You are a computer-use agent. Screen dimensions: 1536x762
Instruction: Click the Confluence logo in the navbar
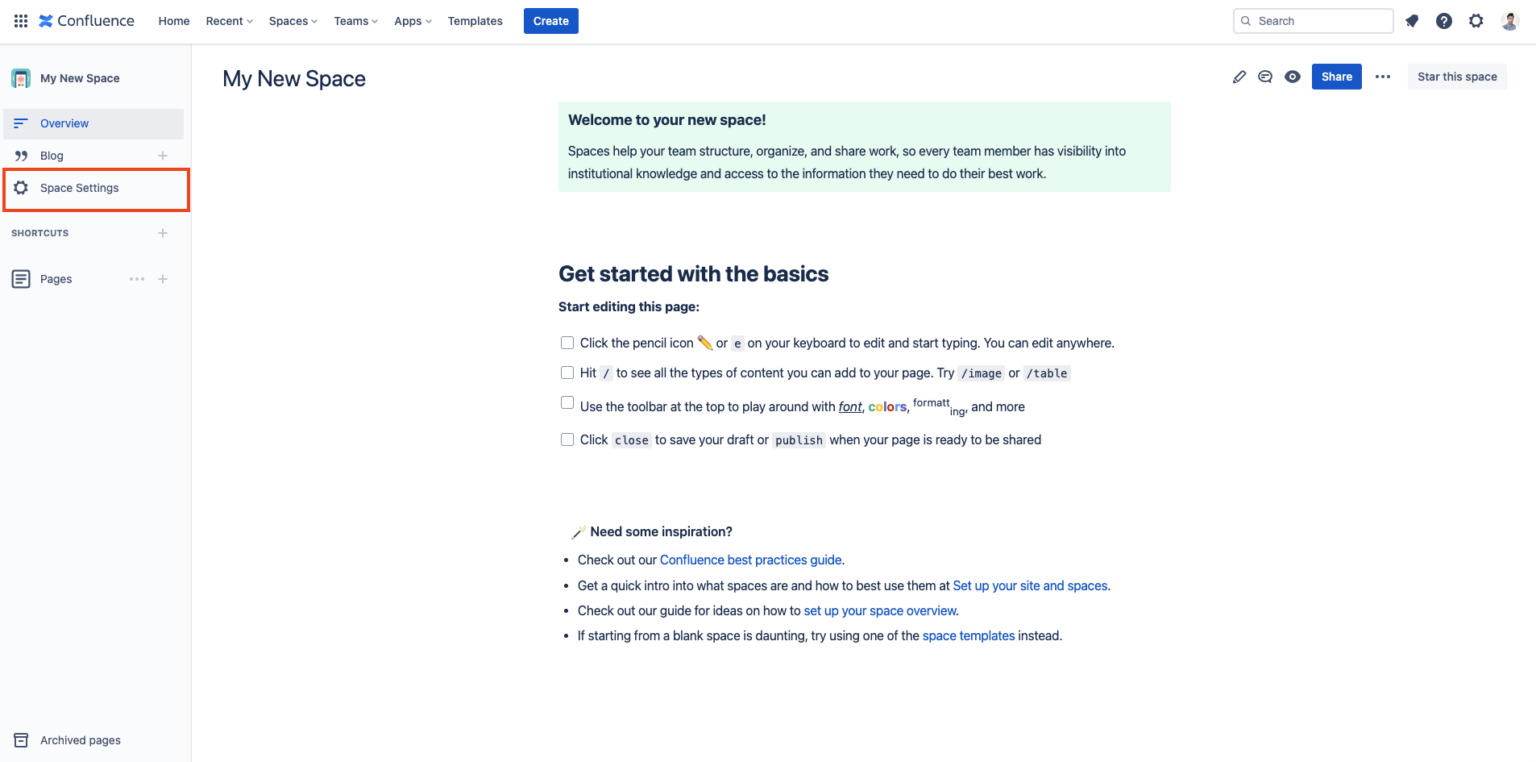coord(86,20)
